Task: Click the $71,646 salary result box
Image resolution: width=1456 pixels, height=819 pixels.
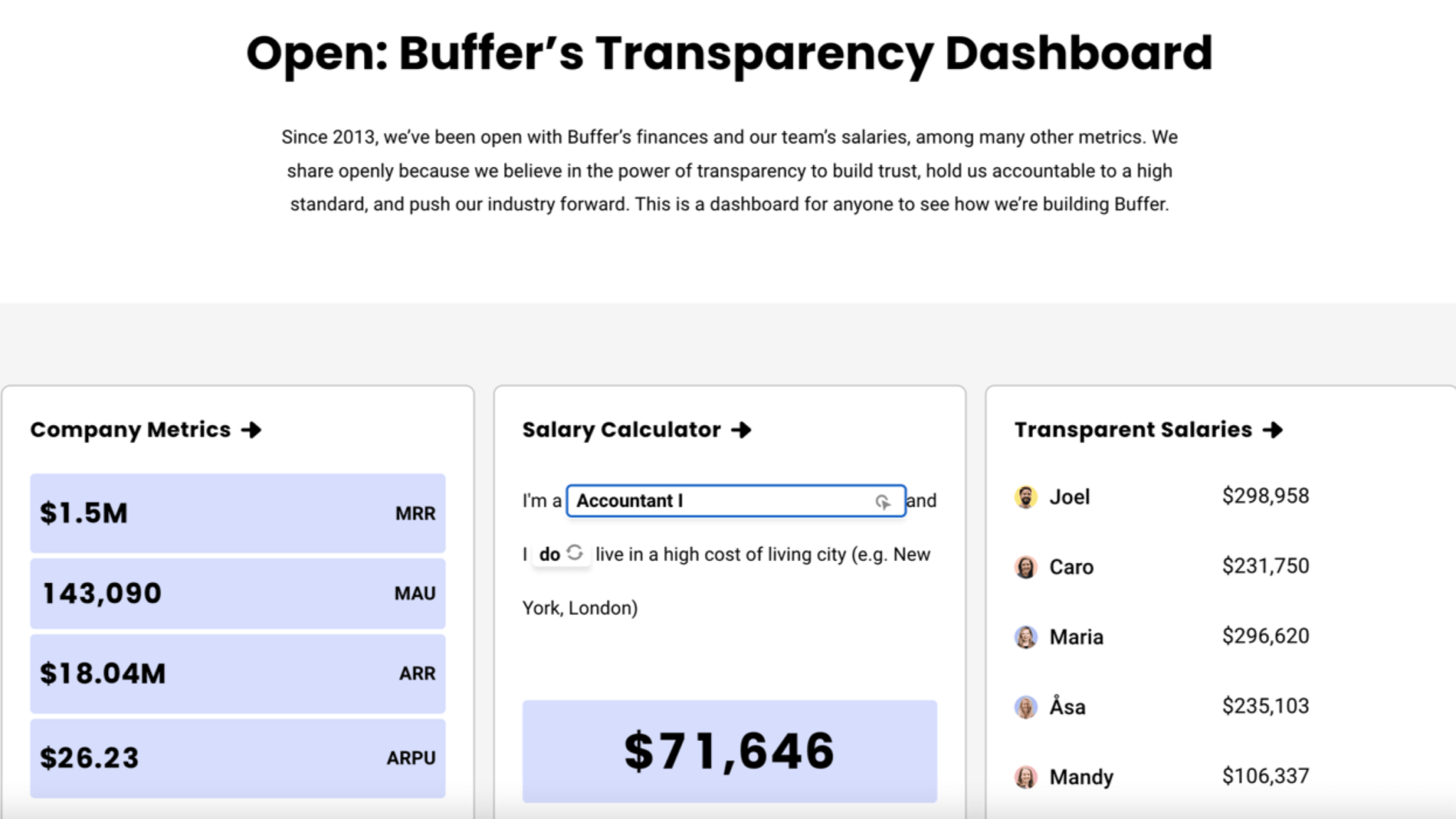Action: (729, 751)
